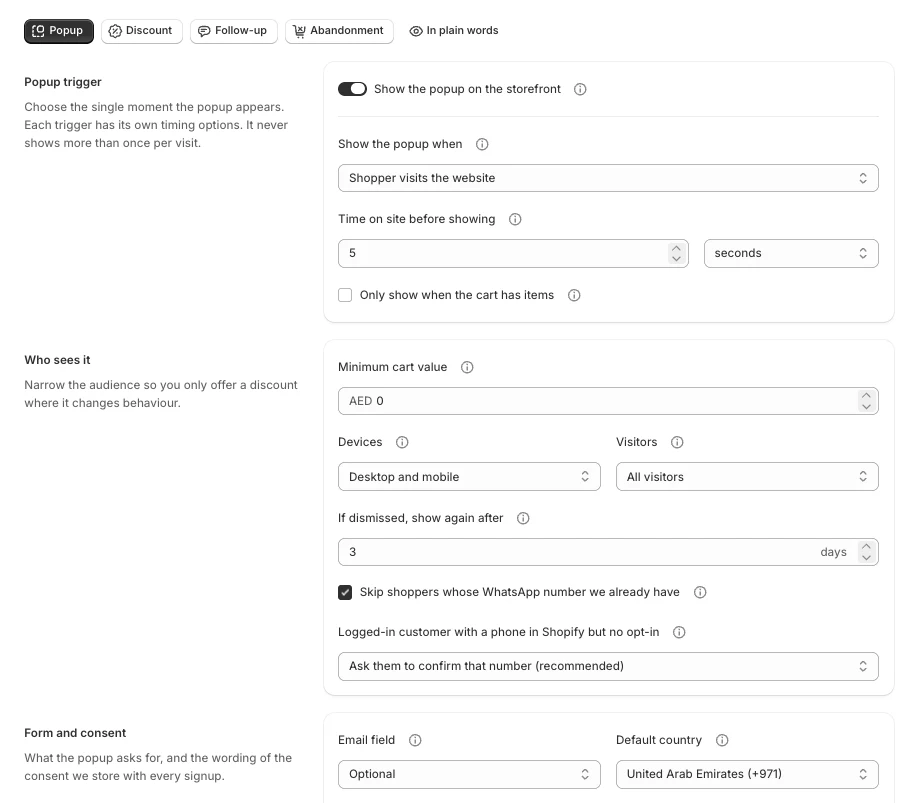The width and height of the screenshot is (909, 803).
Task: Click info icon beside Devices
Action: (x=402, y=442)
